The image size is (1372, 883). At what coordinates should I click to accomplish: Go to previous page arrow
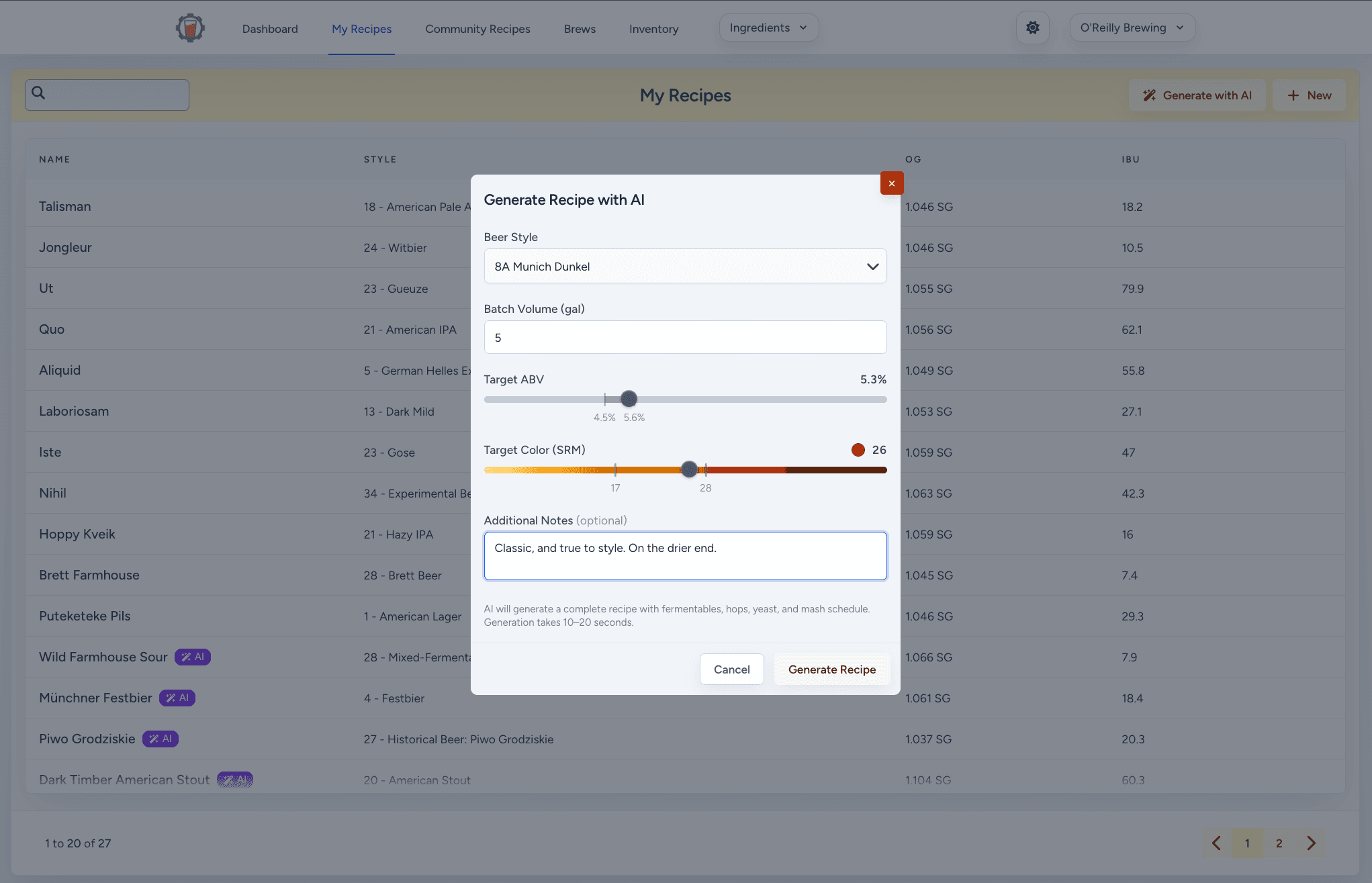[x=1216, y=843]
